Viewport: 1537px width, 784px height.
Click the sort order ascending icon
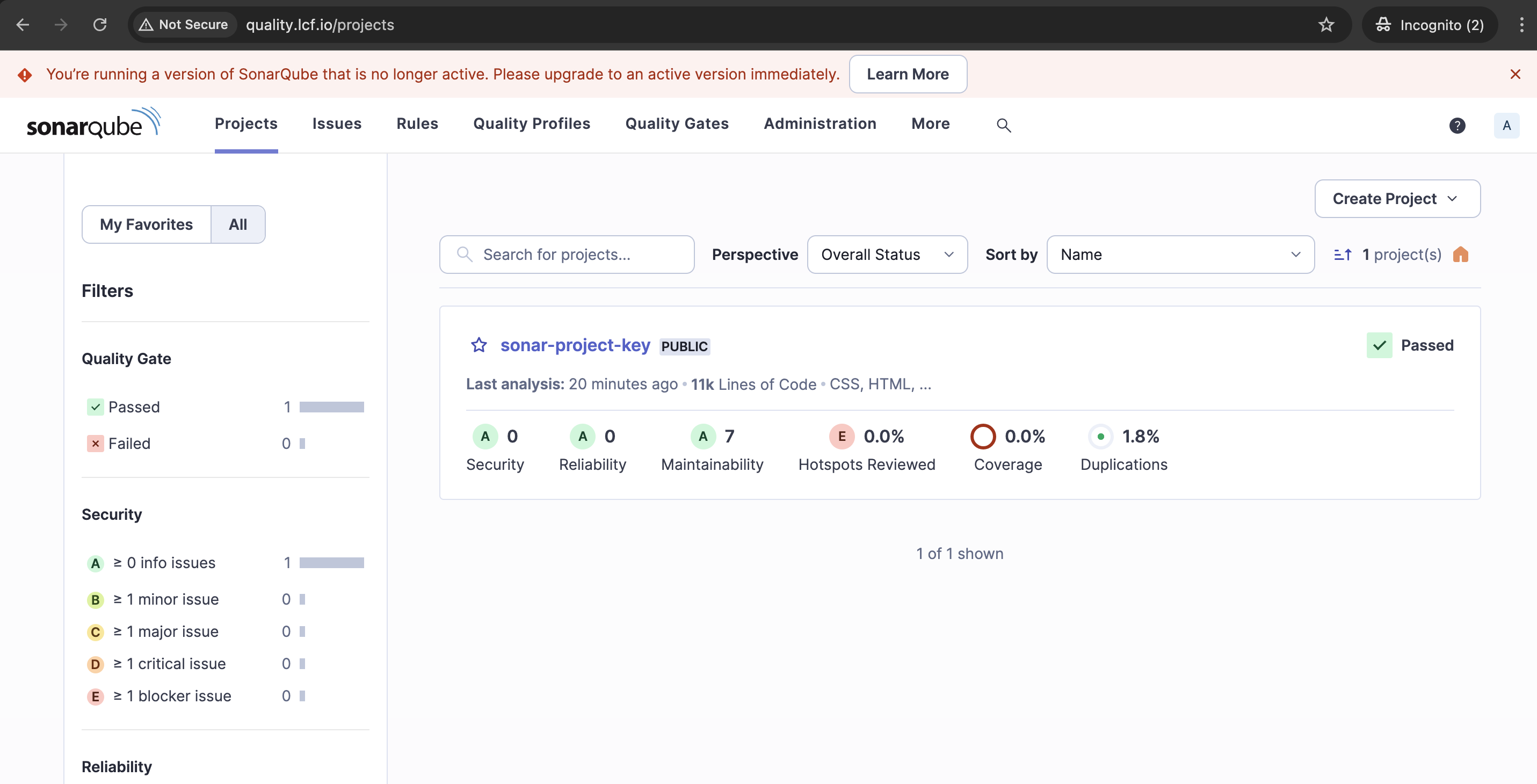tap(1342, 255)
